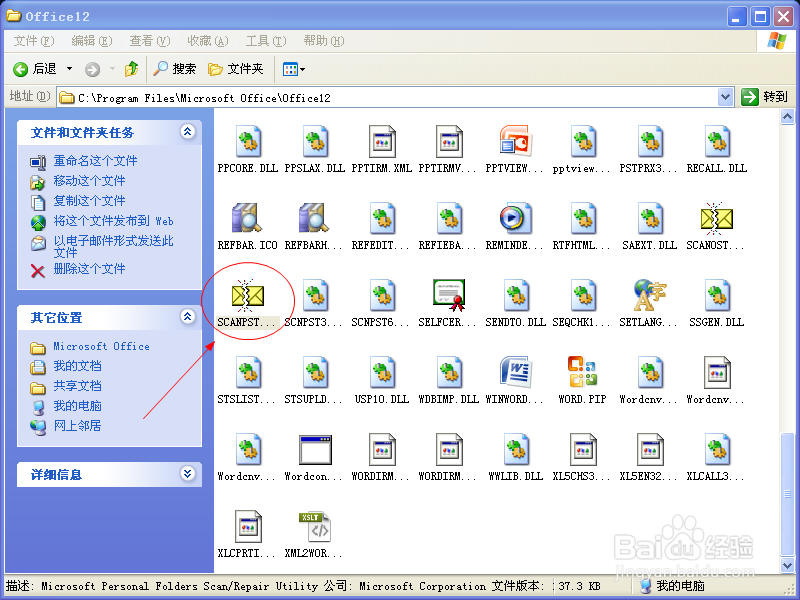Open 我的文档 location link
Image resolution: width=800 pixels, height=600 pixels.
[77, 366]
